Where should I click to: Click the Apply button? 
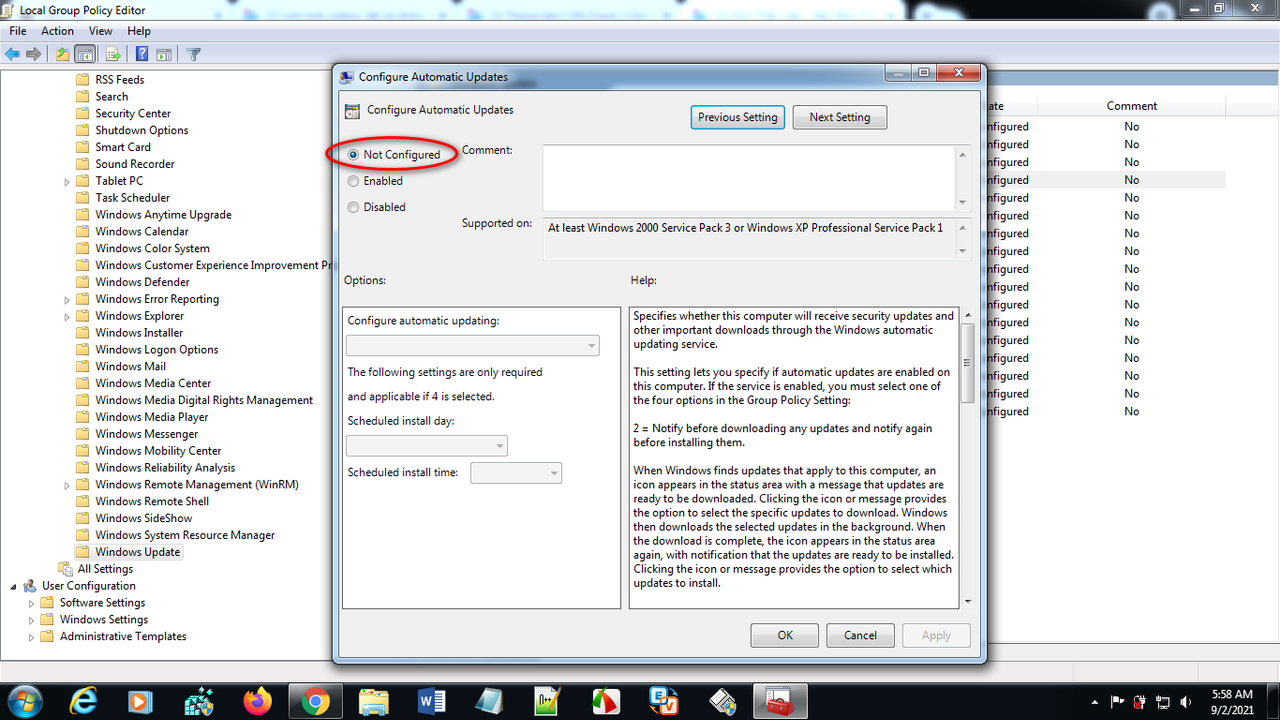point(936,635)
